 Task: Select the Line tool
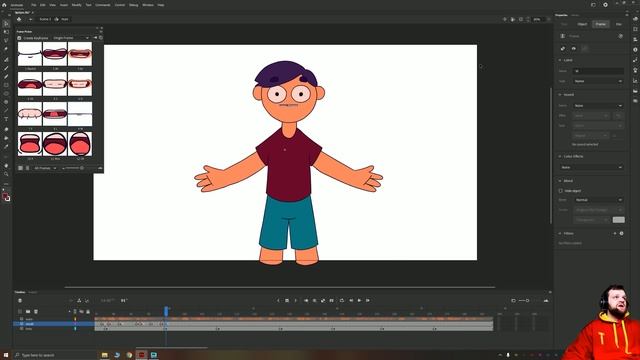point(6,111)
